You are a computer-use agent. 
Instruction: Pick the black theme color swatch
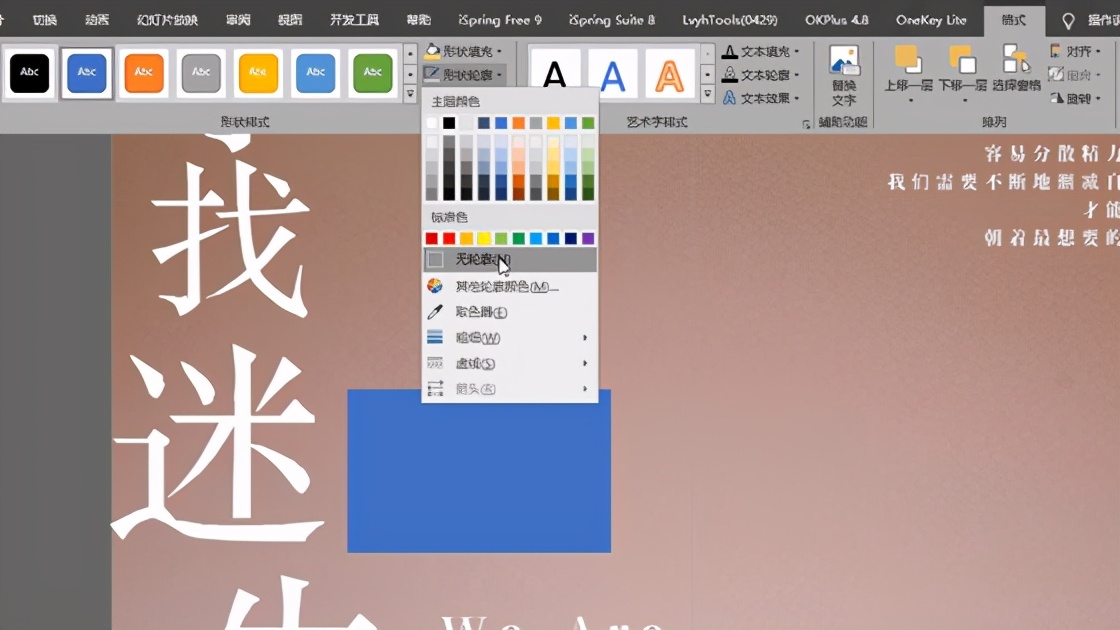[x=449, y=123]
